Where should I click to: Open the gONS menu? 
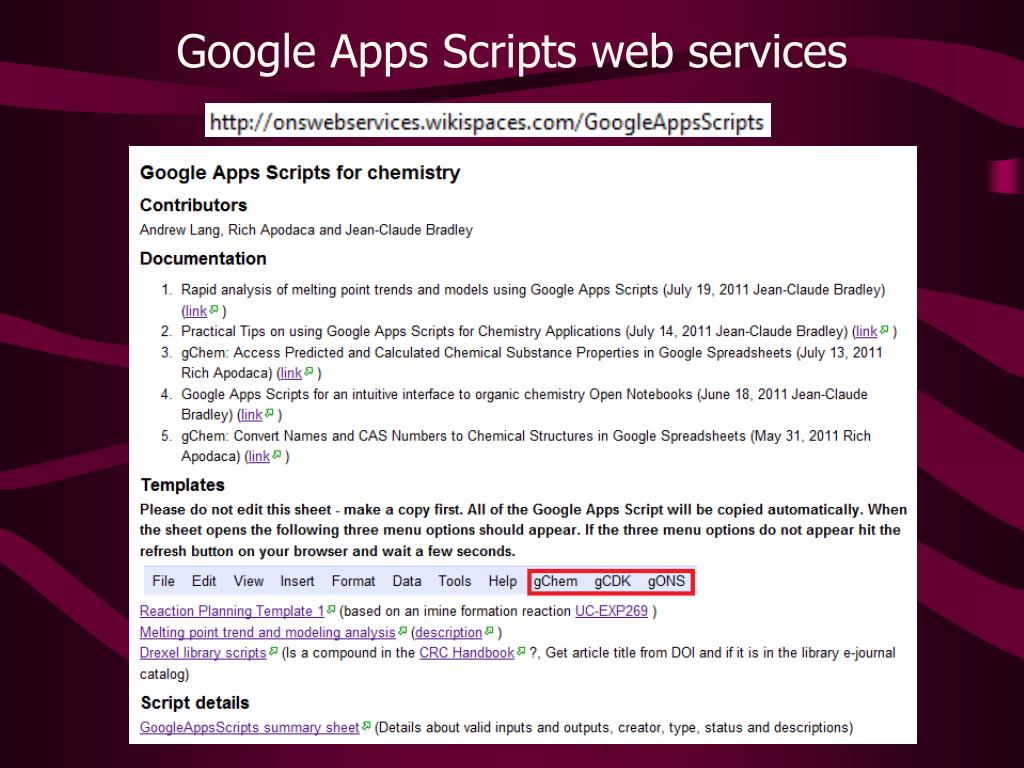point(666,581)
